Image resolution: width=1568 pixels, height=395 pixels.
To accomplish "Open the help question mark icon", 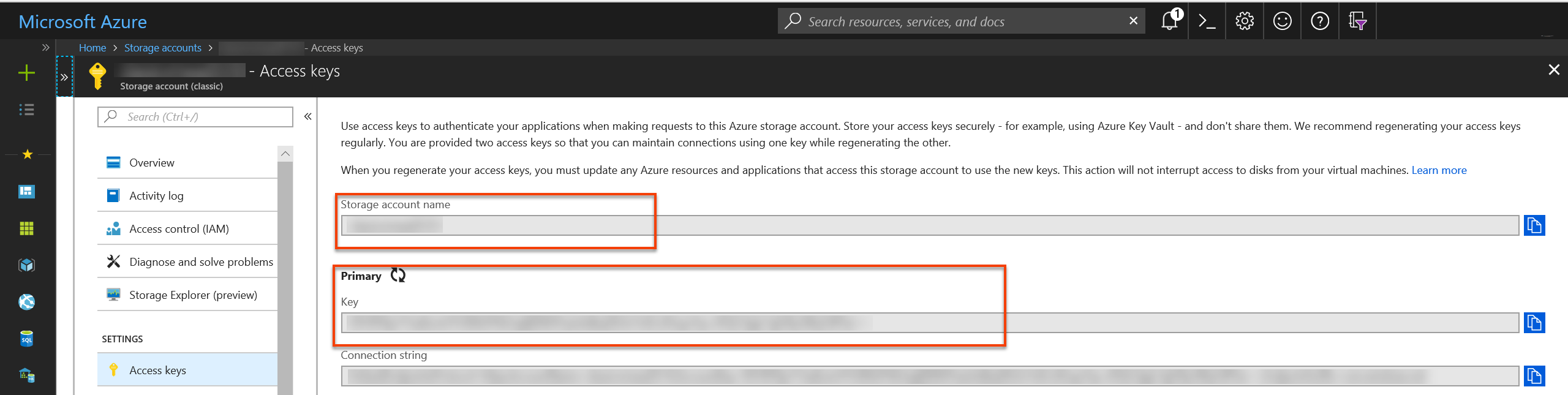I will [x=1319, y=21].
